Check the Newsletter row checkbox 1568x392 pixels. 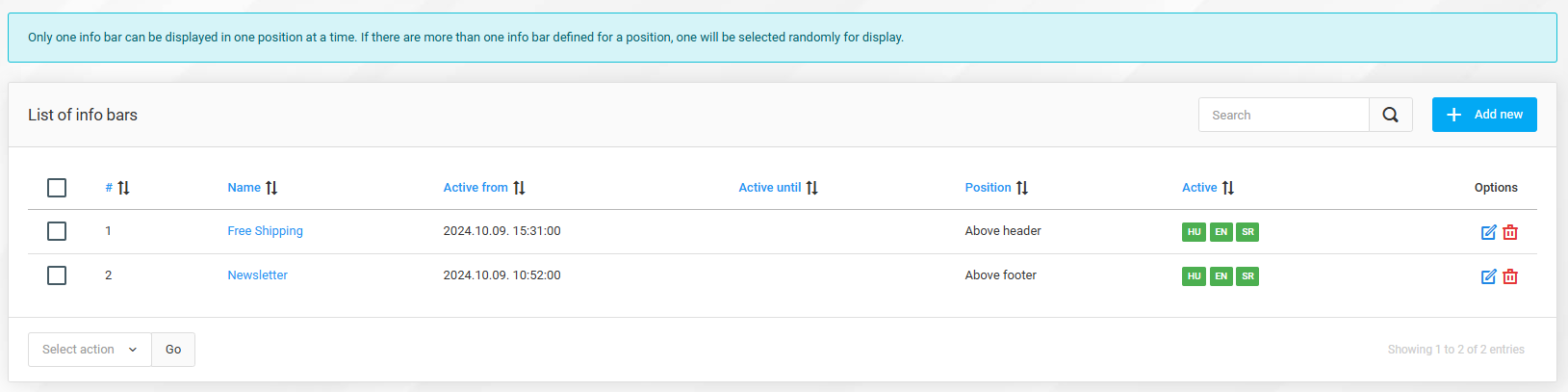point(57,275)
